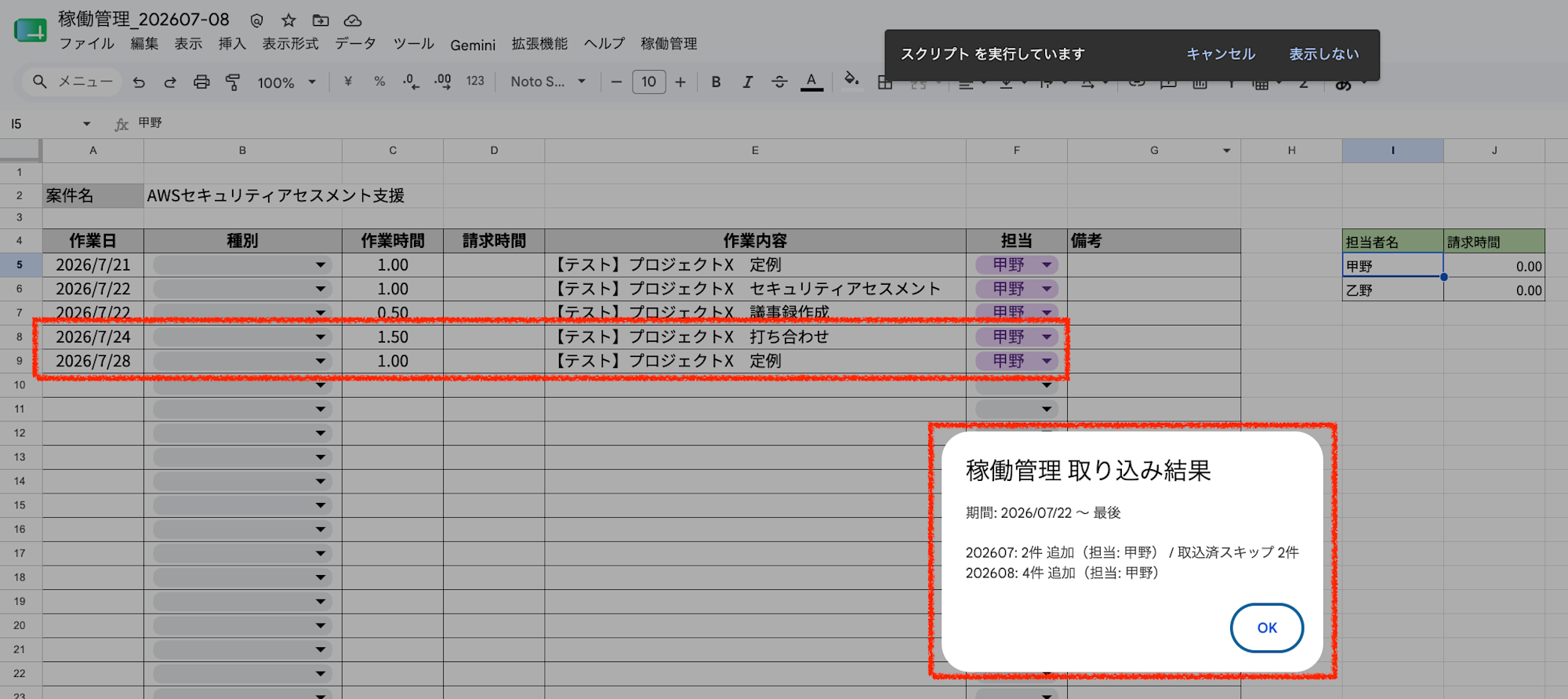Open 種別 dropdown in the 2026/7/28 row
The image size is (1568, 699).
point(242,362)
